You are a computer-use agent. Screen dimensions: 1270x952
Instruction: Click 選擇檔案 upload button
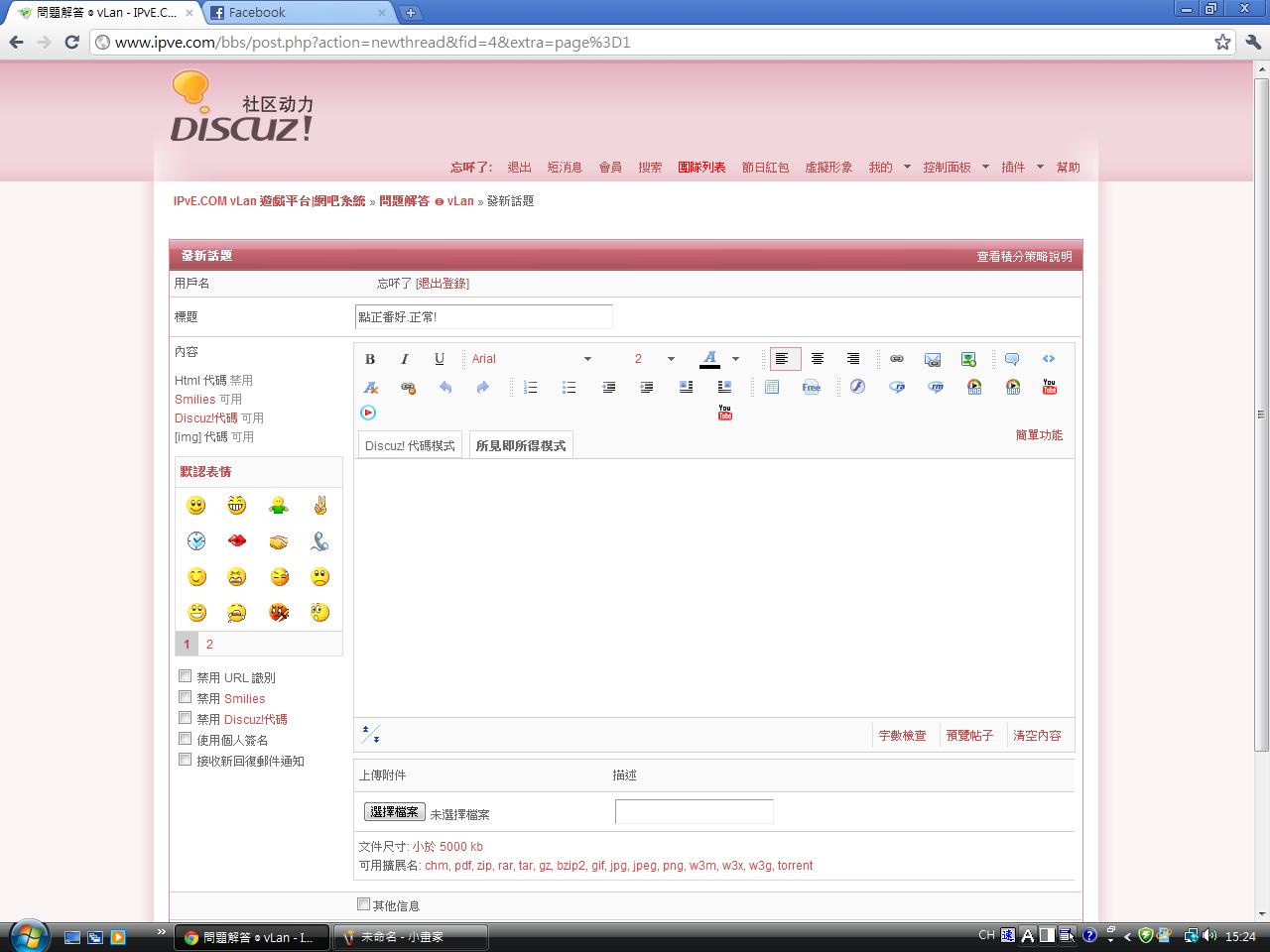tap(395, 812)
